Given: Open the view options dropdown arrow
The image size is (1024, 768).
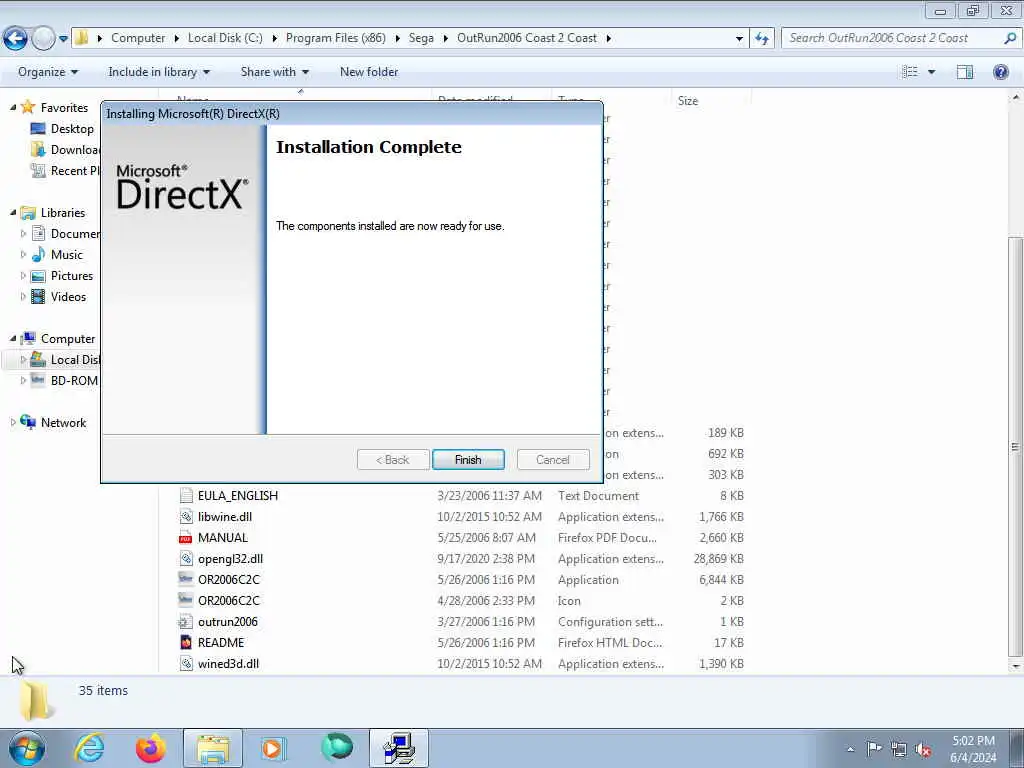Looking at the screenshot, I should tap(931, 72).
